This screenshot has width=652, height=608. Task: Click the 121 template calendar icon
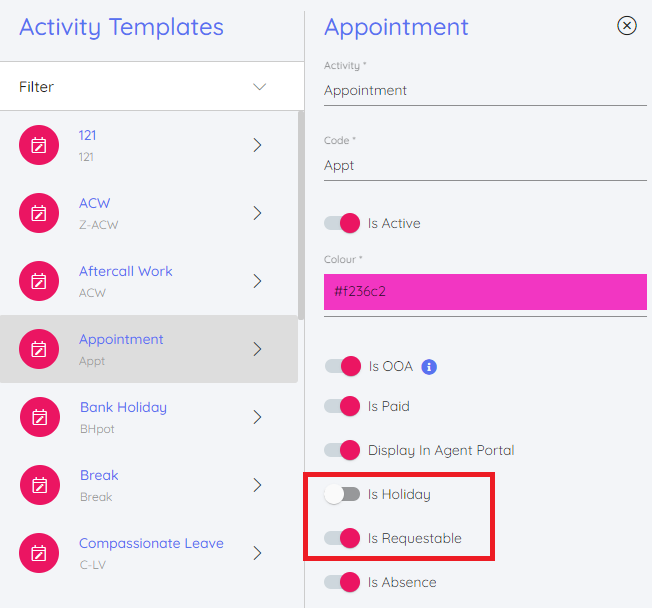click(x=39, y=145)
